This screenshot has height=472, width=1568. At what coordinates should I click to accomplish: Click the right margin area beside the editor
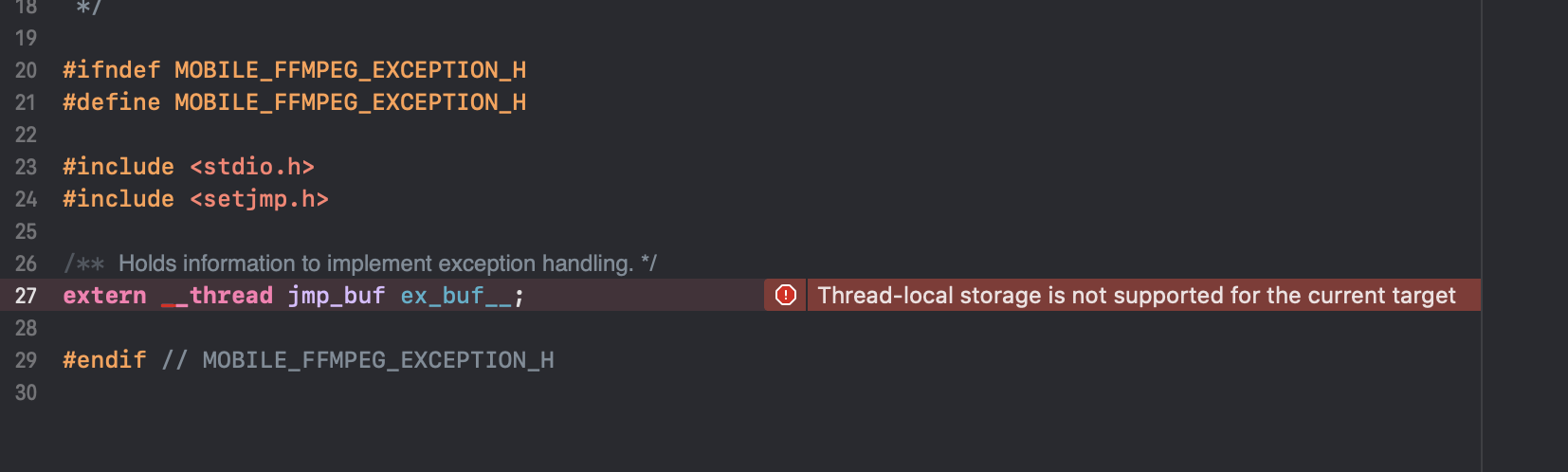click(1524, 236)
